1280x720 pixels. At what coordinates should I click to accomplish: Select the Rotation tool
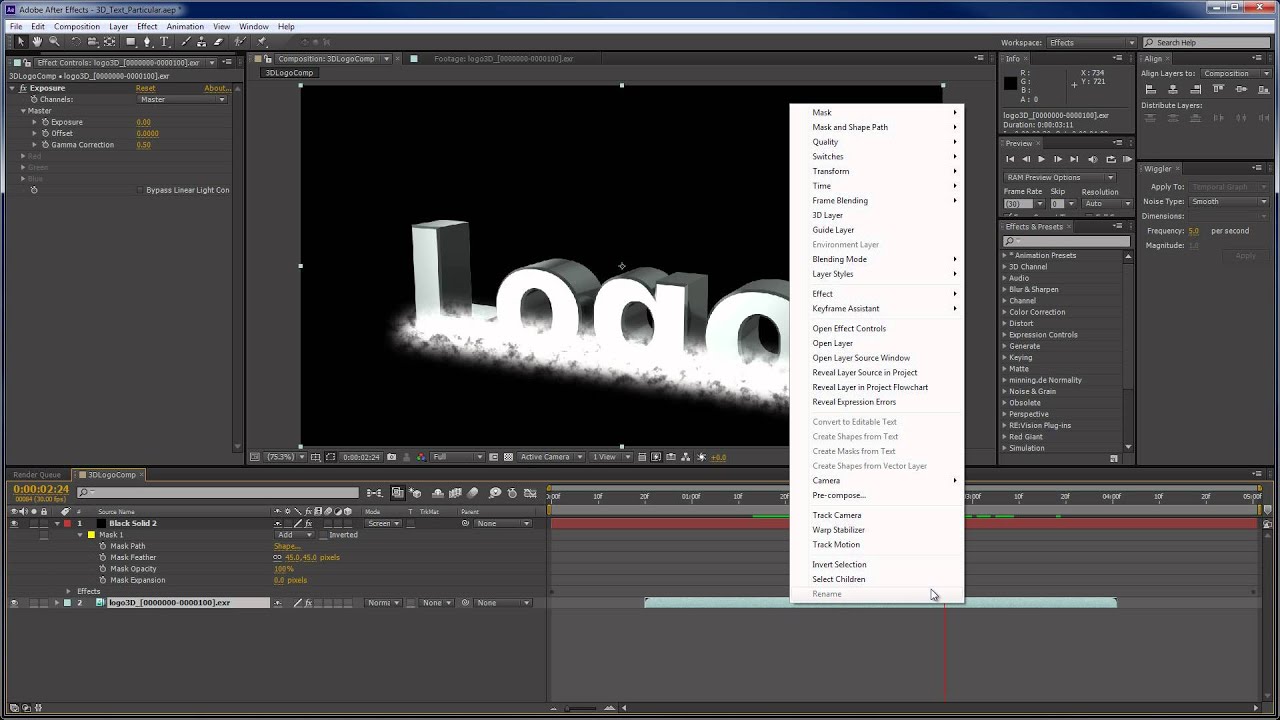[x=74, y=42]
